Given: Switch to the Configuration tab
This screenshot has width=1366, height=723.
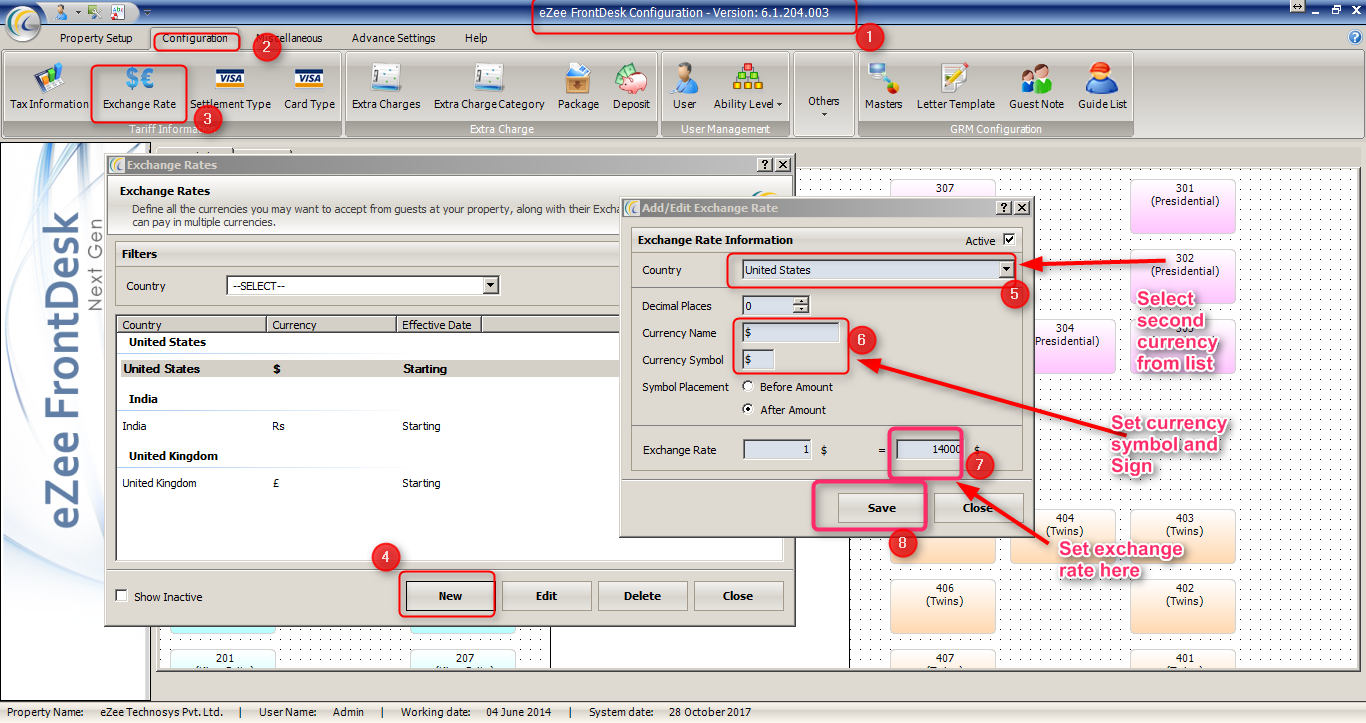Looking at the screenshot, I should (195, 38).
